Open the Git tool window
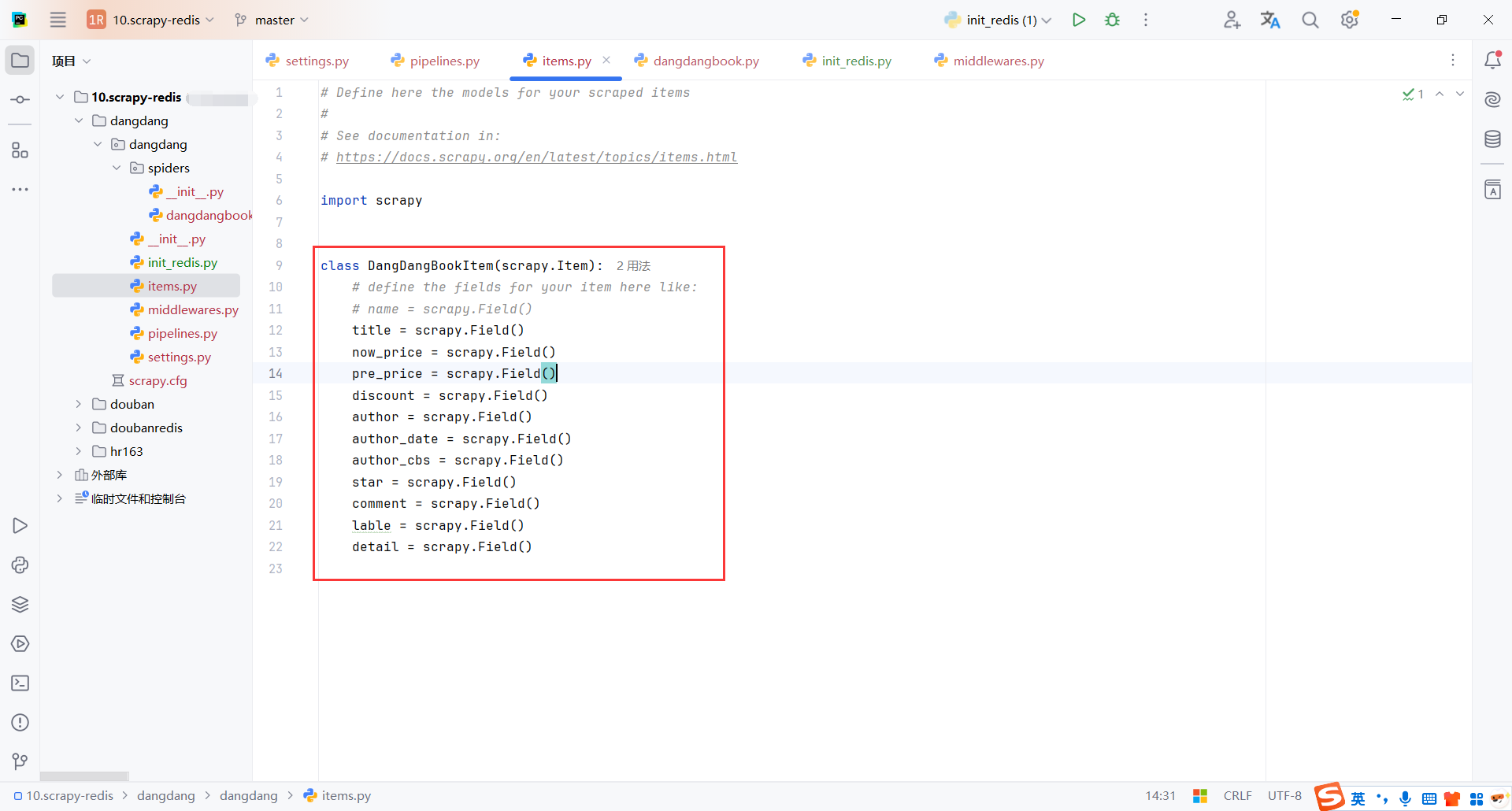Screen dimensions: 1512x811 click(20, 761)
